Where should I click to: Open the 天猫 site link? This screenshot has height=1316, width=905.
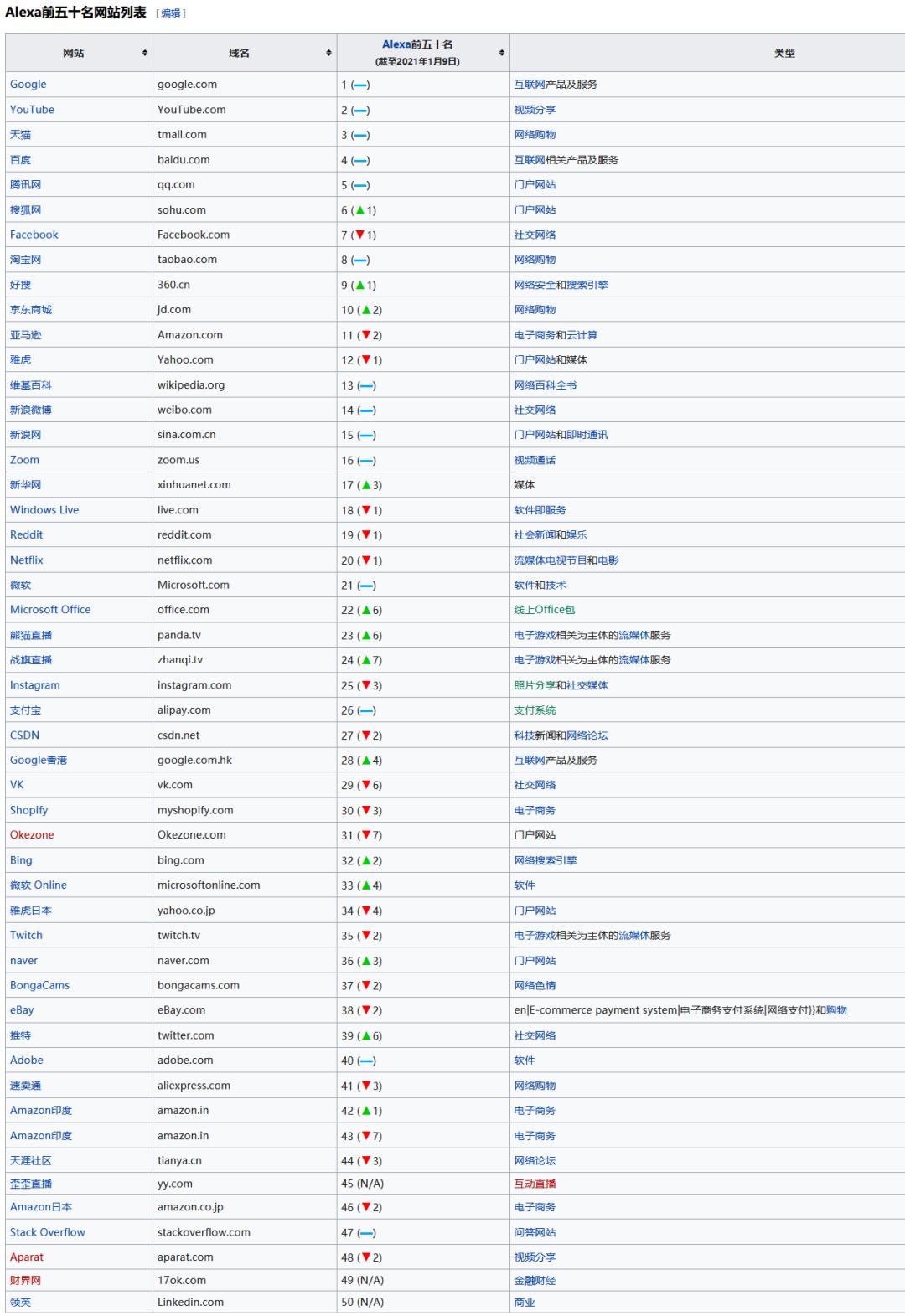[20, 135]
